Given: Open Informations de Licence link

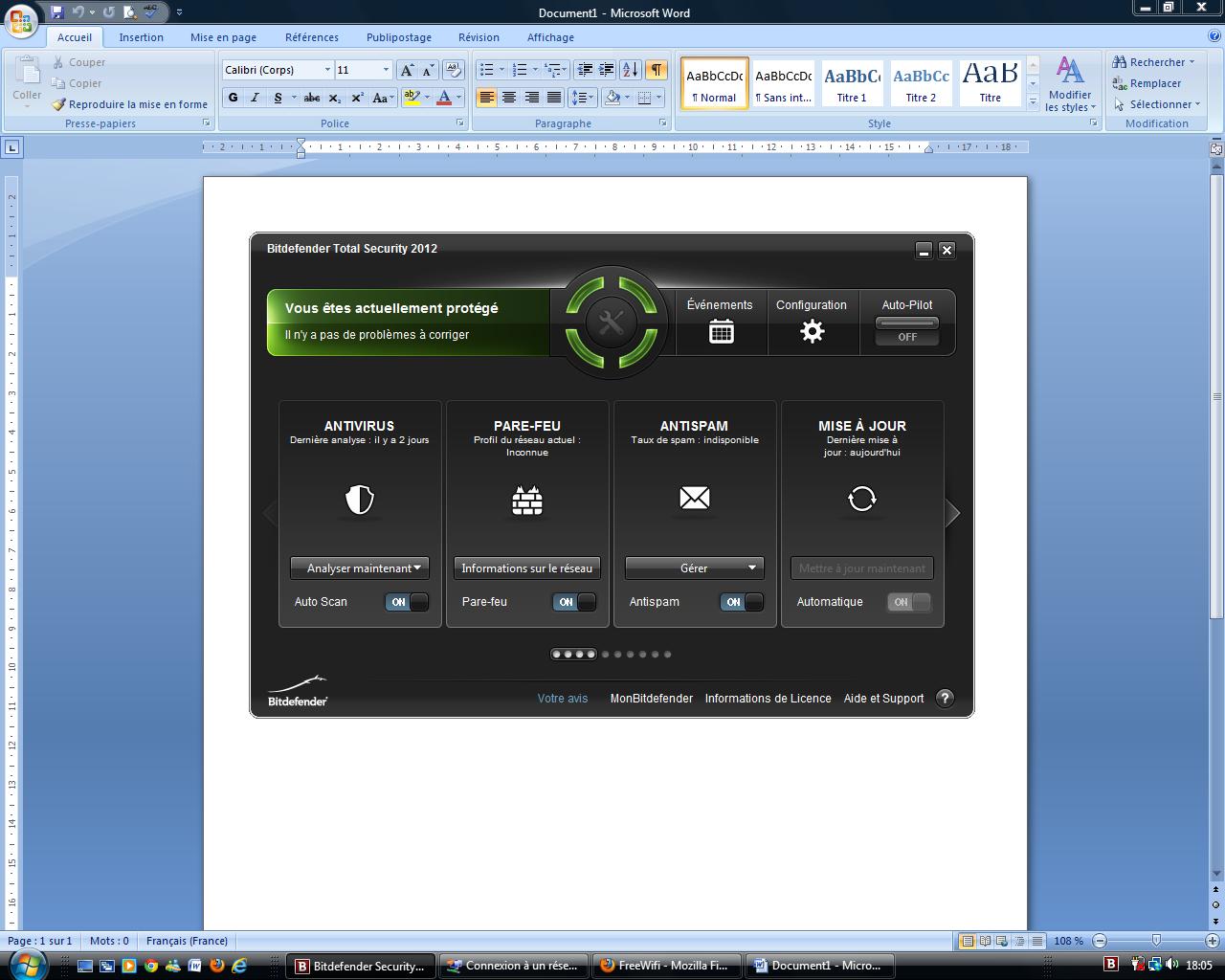Looking at the screenshot, I should point(768,698).
